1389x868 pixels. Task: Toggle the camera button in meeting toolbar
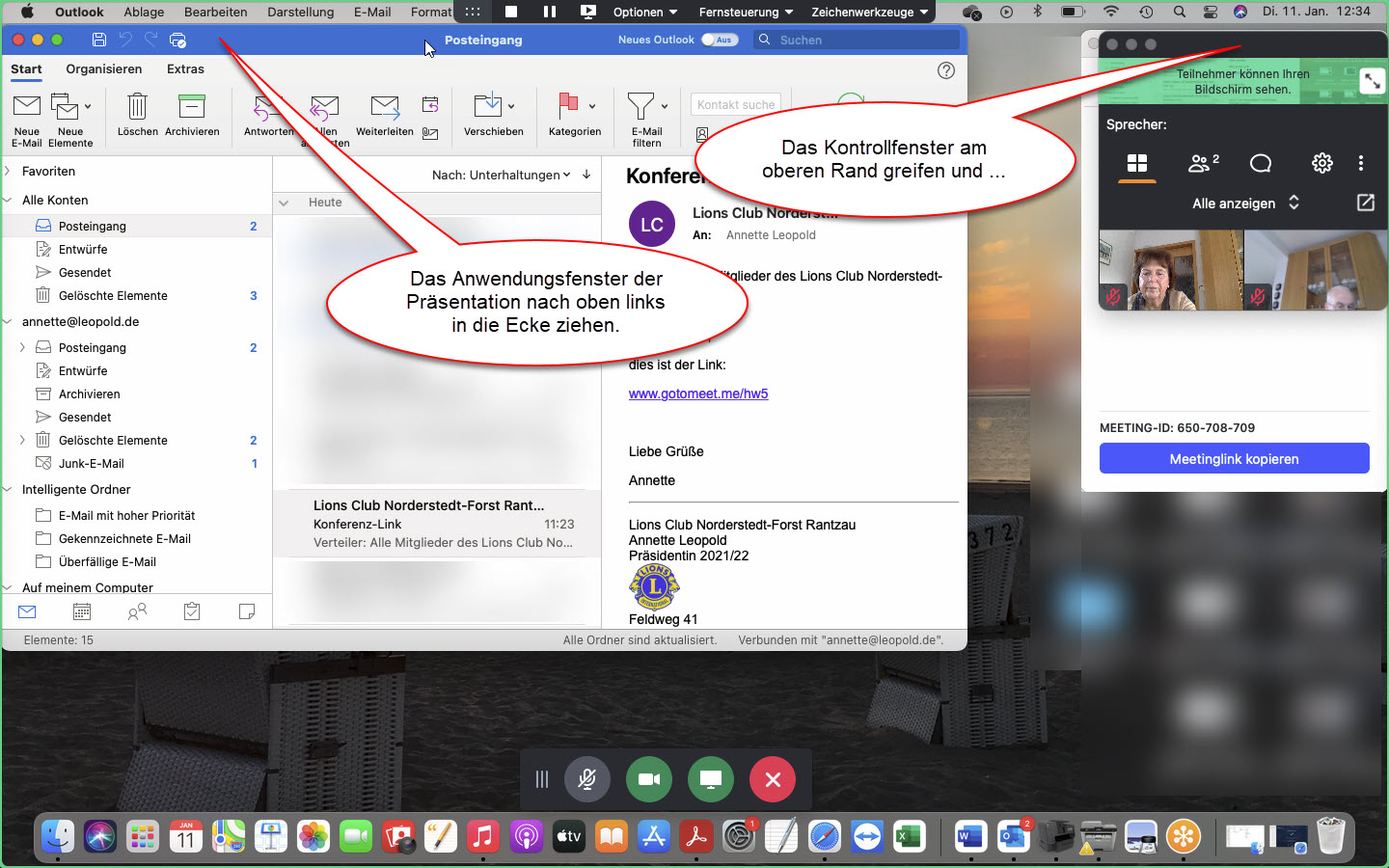[649, 779]
